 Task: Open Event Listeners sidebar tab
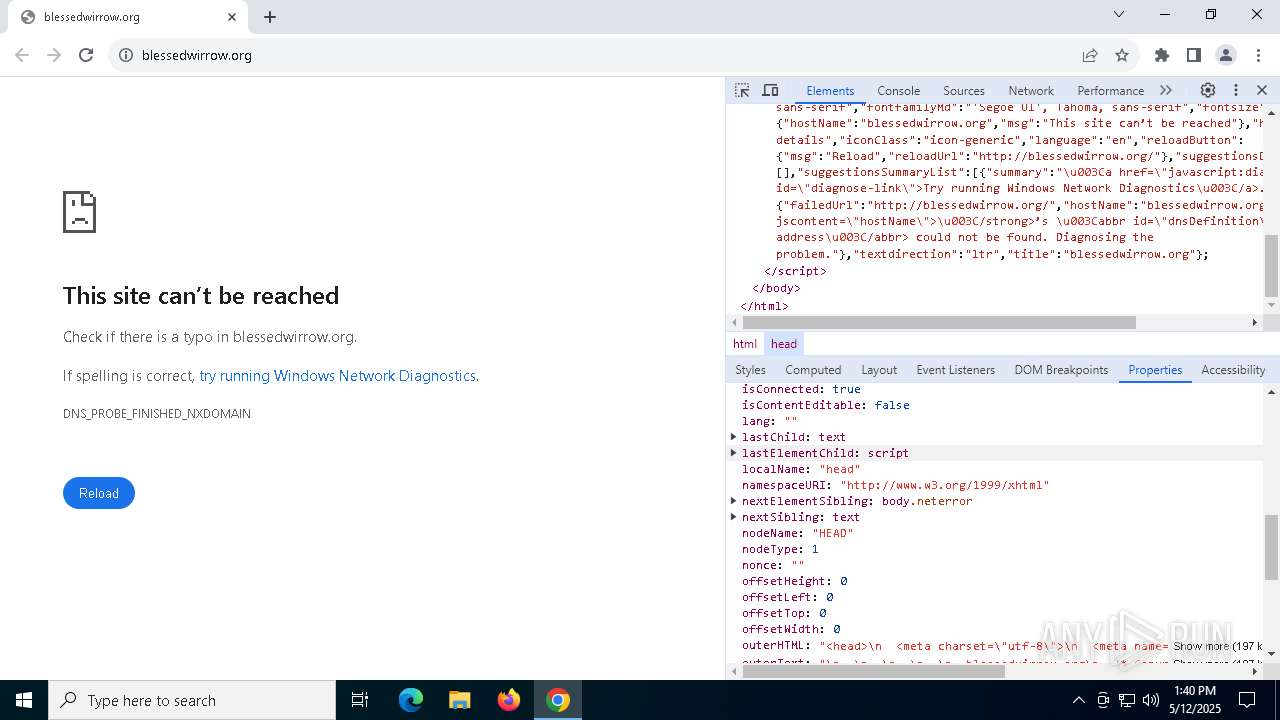[956, 370]
